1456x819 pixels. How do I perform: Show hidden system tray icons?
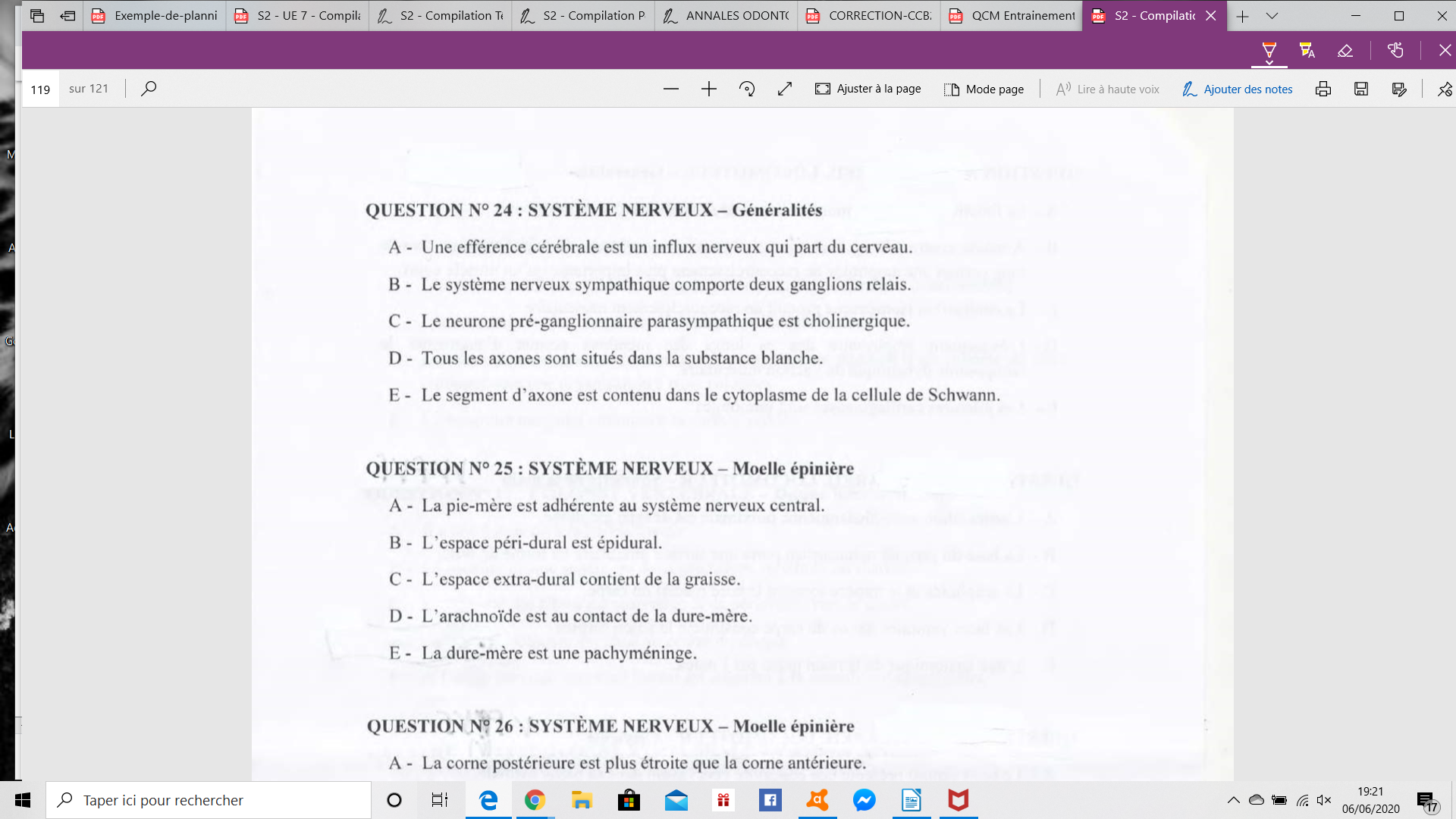1233,800
